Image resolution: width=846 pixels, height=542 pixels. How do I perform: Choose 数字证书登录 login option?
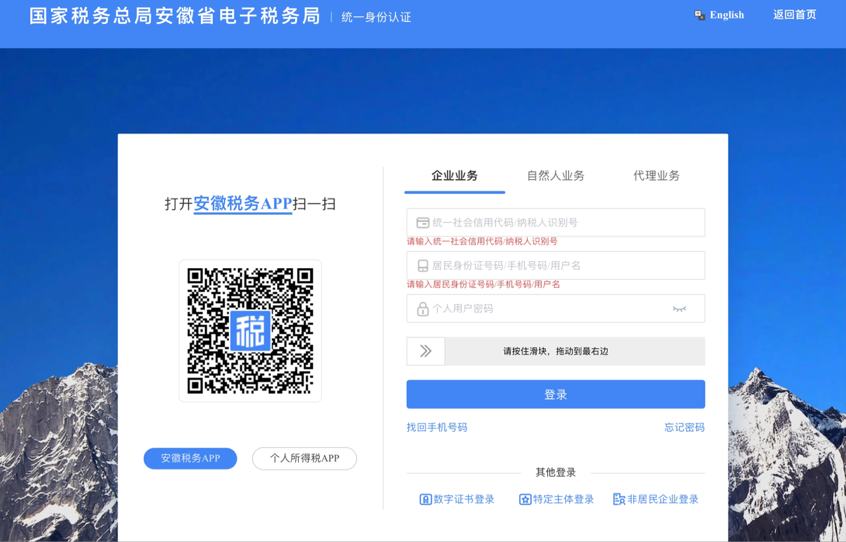pos(457,499)
